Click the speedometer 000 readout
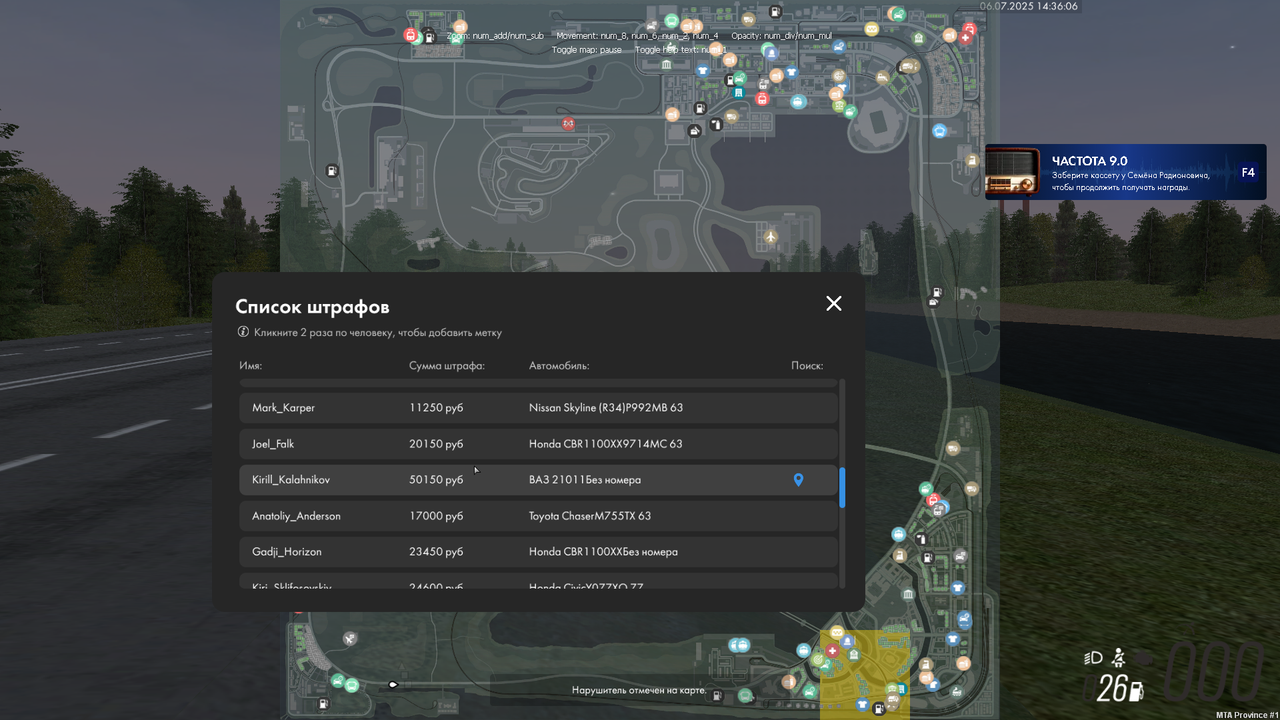Image resolution: width=1280 pixels, height=720 pixels. (1216, 670)
